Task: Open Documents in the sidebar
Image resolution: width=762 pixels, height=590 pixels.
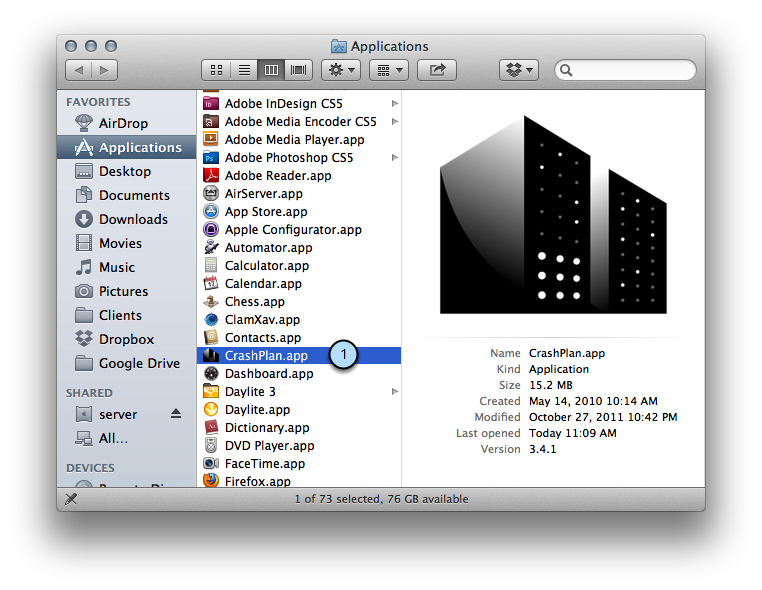Action: [126, 195]
